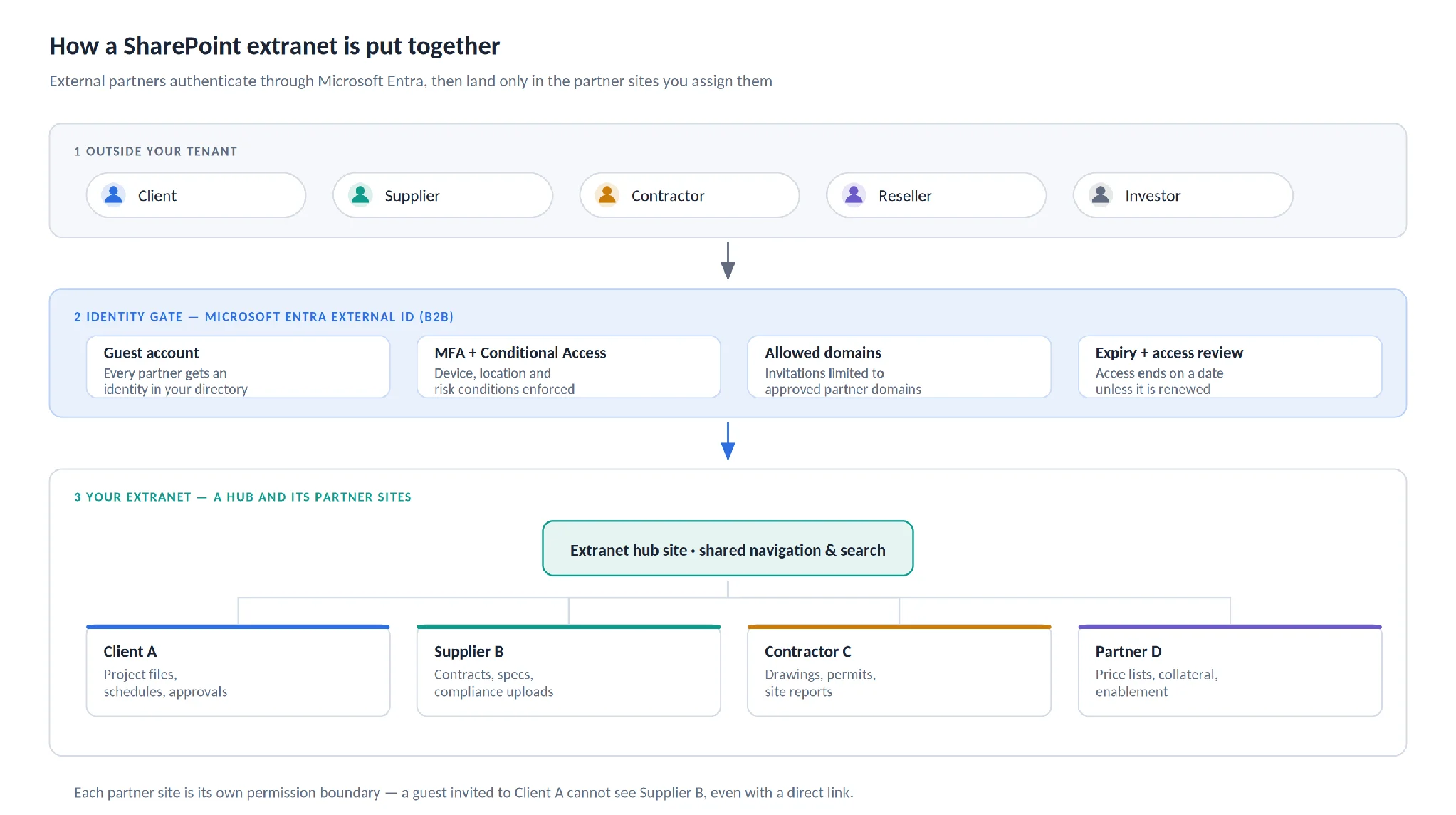Click the purple Reseller person icon
The image size is (1456, 815).
tap(854, 194)
